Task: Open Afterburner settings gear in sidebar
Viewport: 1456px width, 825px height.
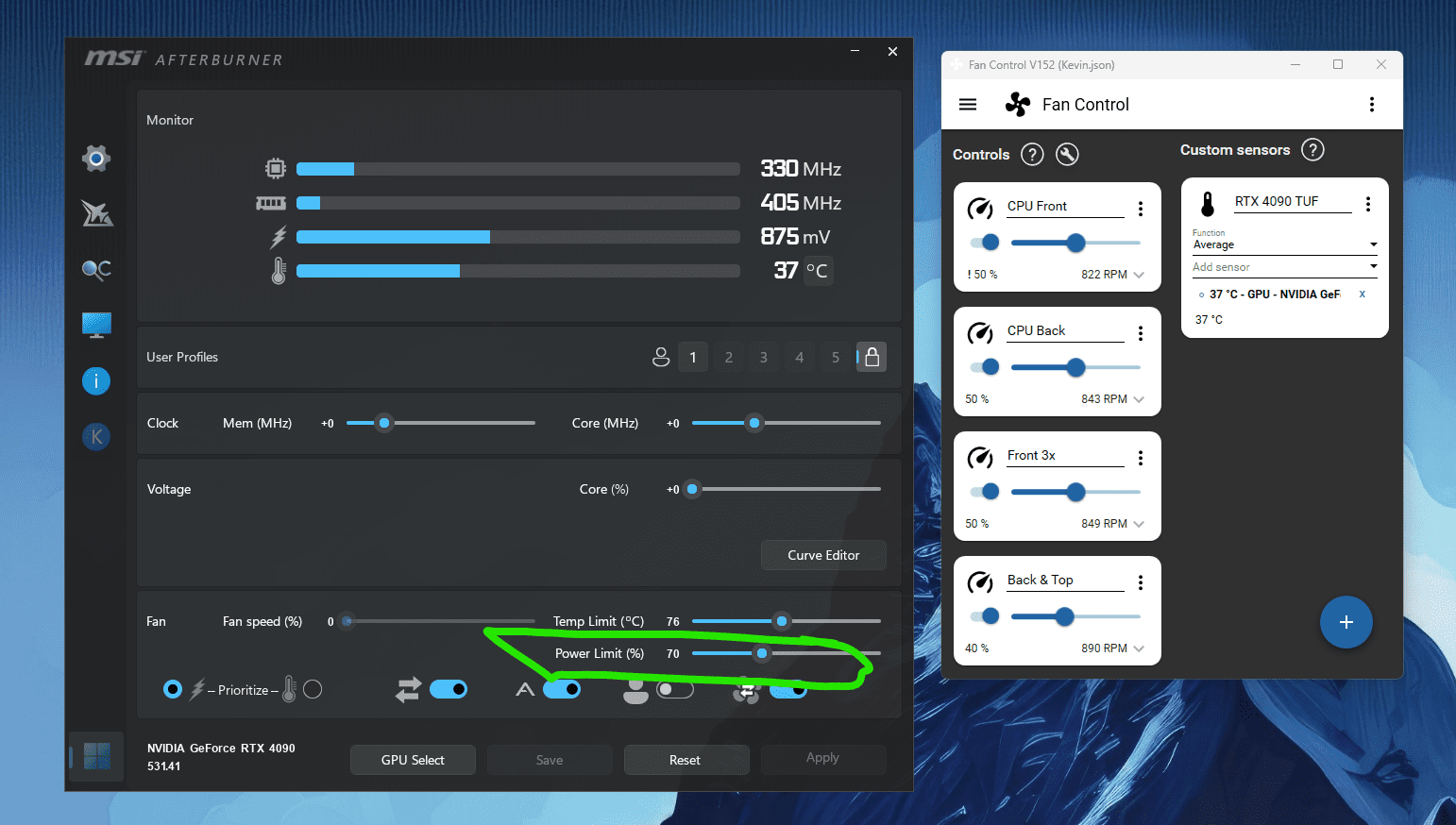Action: click(x=96, y=159)
